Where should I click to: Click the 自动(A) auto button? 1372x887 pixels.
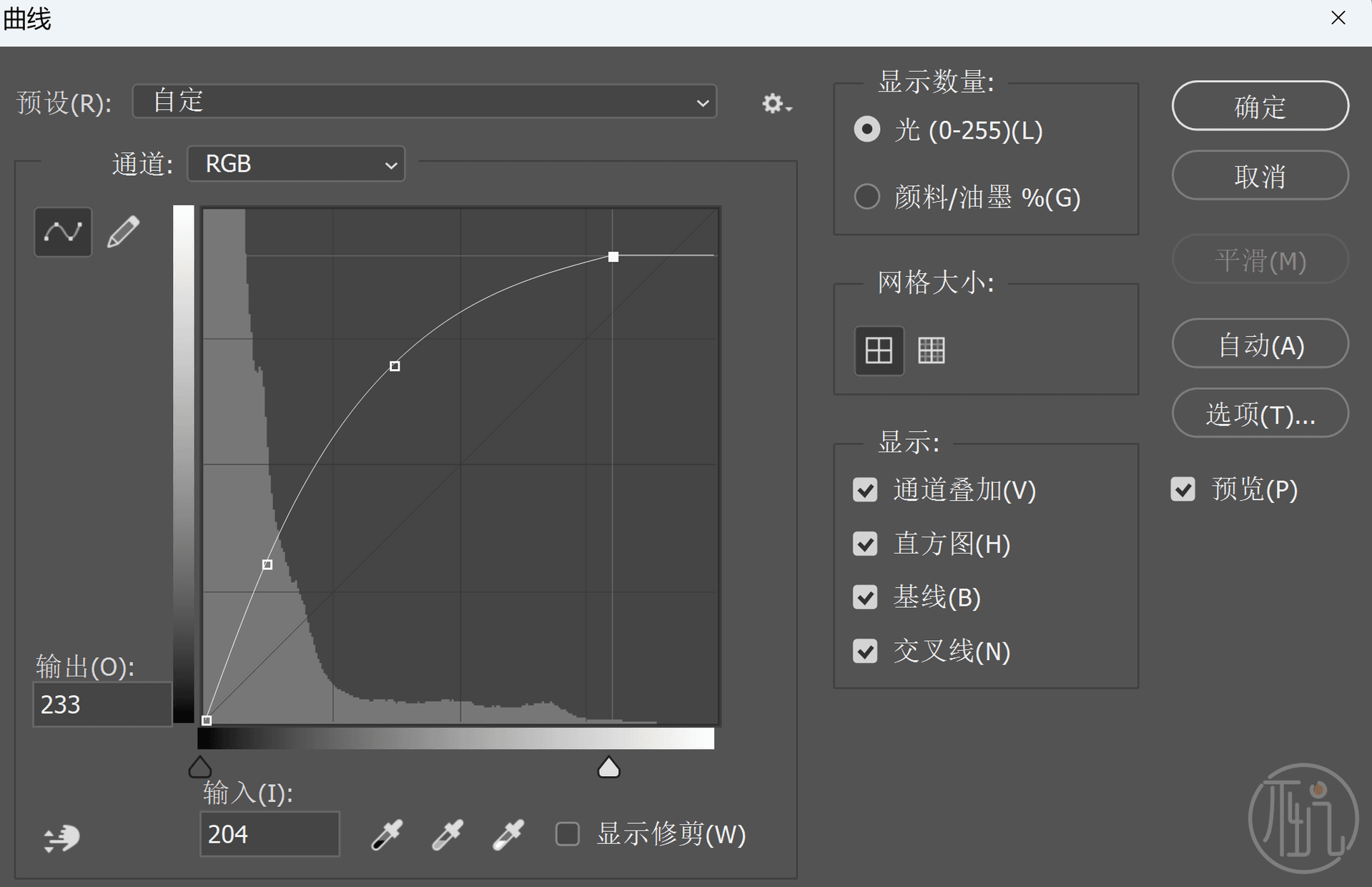[x=1260, y=344]
